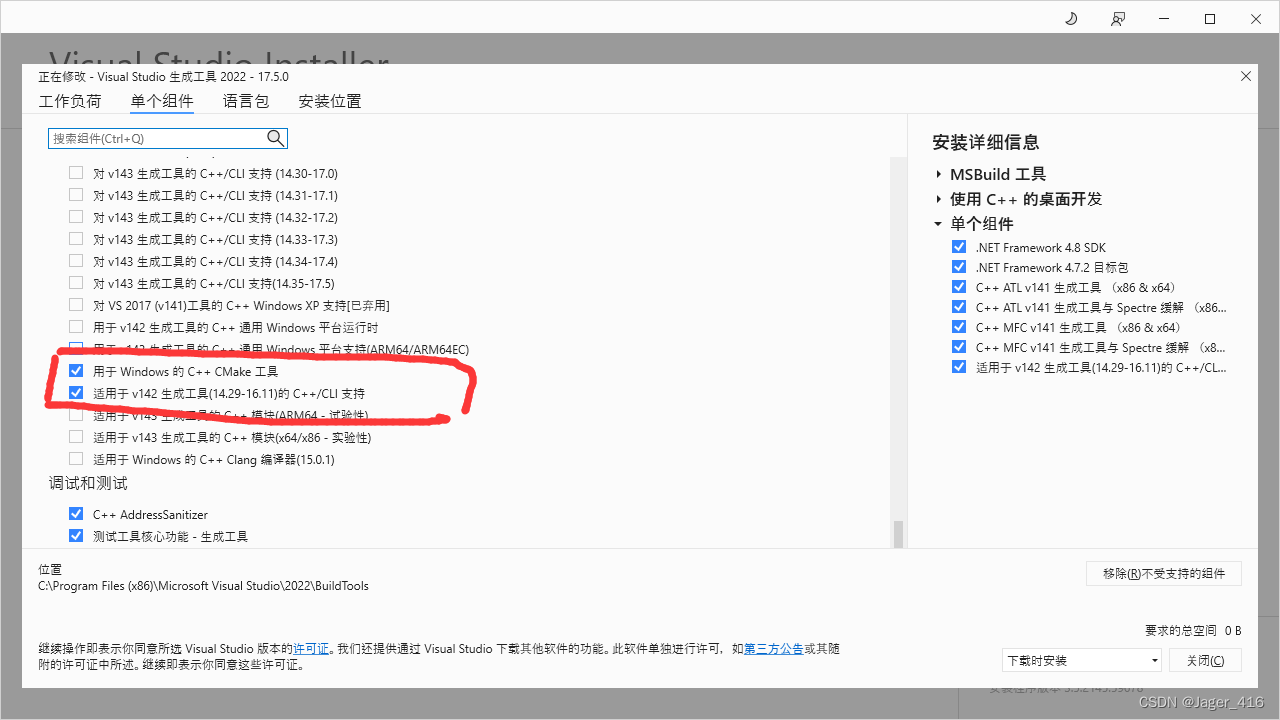Uncheck C++ MFC v141 Spectre 缓解 item
The height and width of the screenshot is (720, 1280).
[x=959, y=347]
